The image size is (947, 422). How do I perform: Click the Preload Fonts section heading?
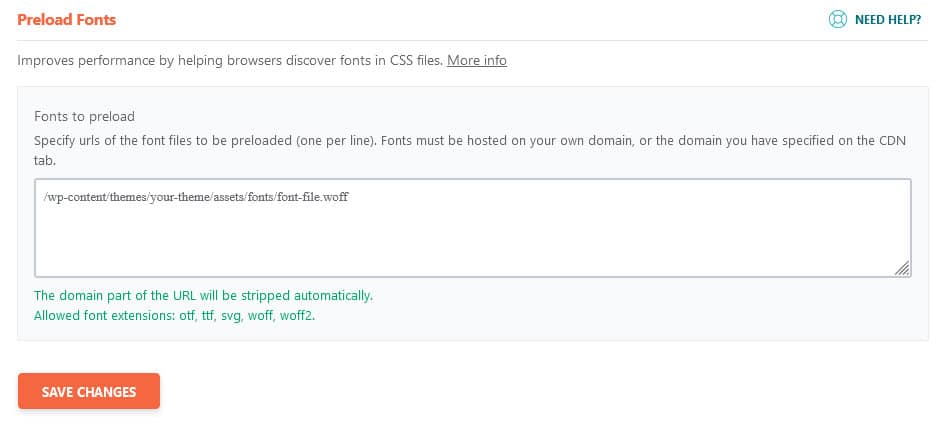pos(66,18)
